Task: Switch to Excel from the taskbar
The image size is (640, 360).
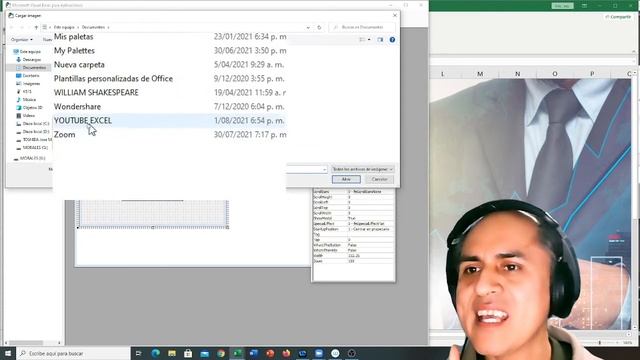Action: tap(237, 353)
